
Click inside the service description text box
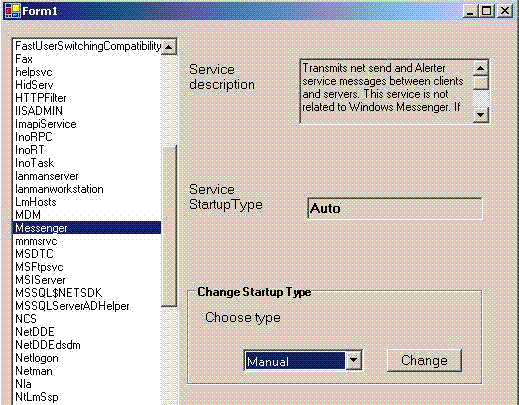387,91
